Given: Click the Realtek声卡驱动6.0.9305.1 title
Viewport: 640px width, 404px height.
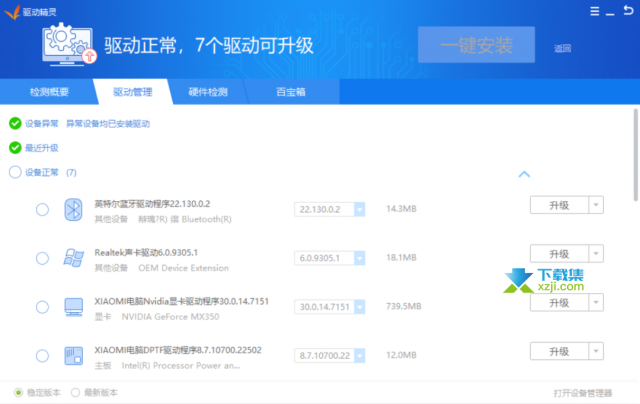Looking at the screenshot, I should click(x=146, y=253).
